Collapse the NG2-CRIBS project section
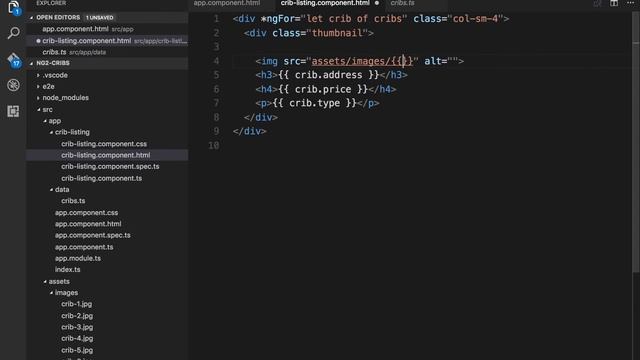Viewport: 640px width, 360px height. [31, 63]
